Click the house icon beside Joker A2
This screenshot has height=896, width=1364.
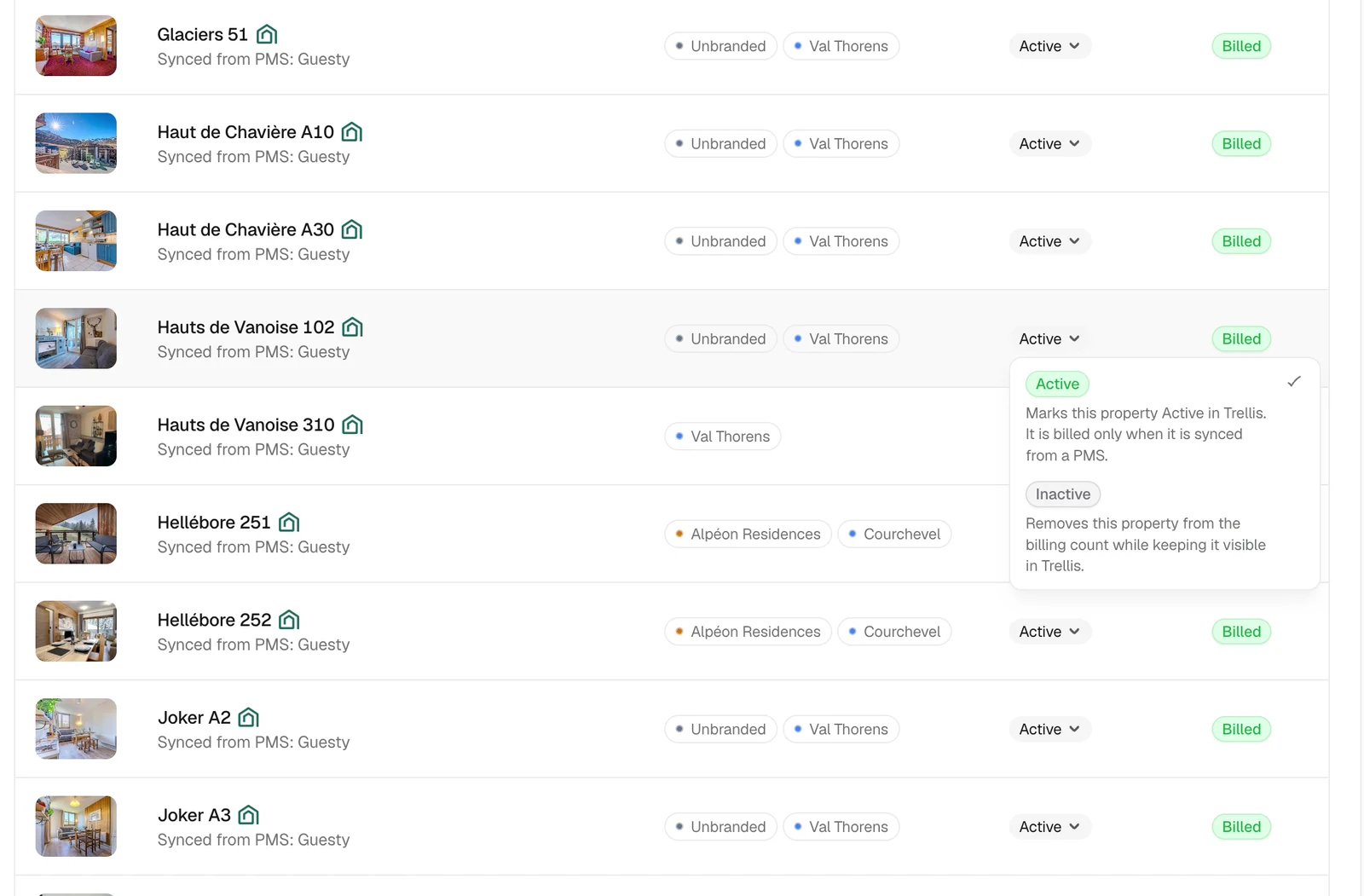[249, 718]
